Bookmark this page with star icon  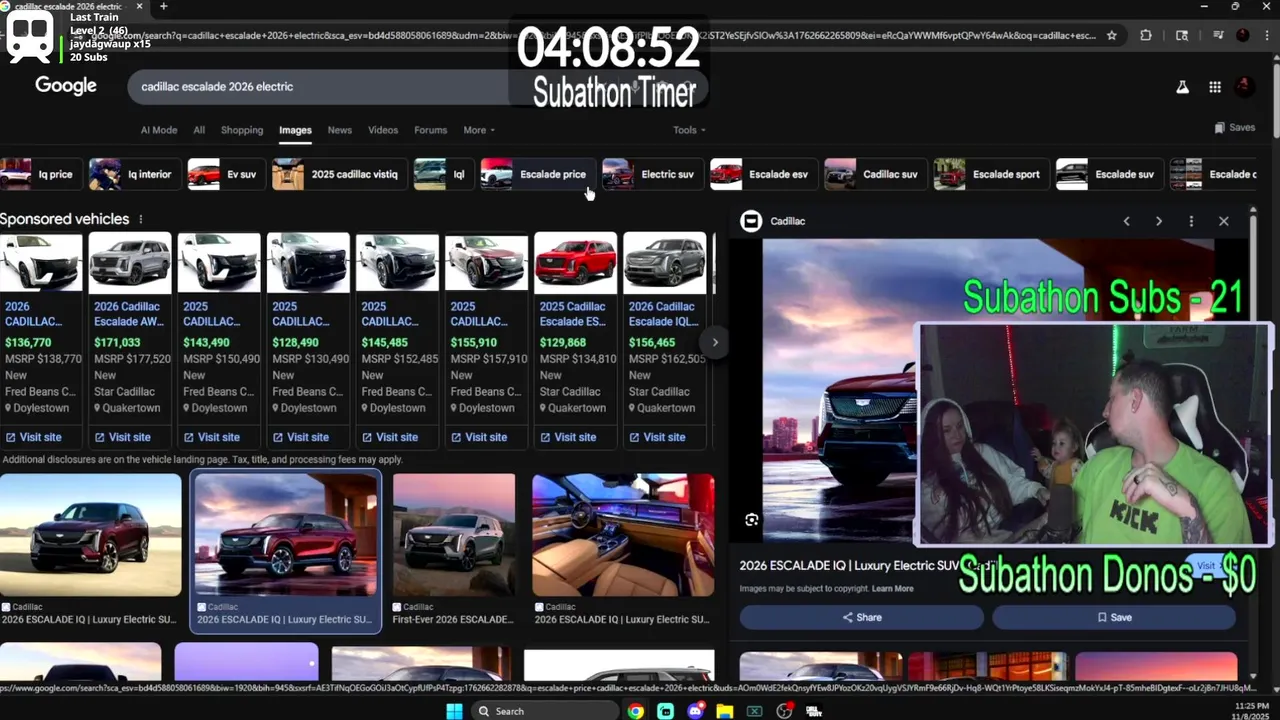pos(1111,35)
